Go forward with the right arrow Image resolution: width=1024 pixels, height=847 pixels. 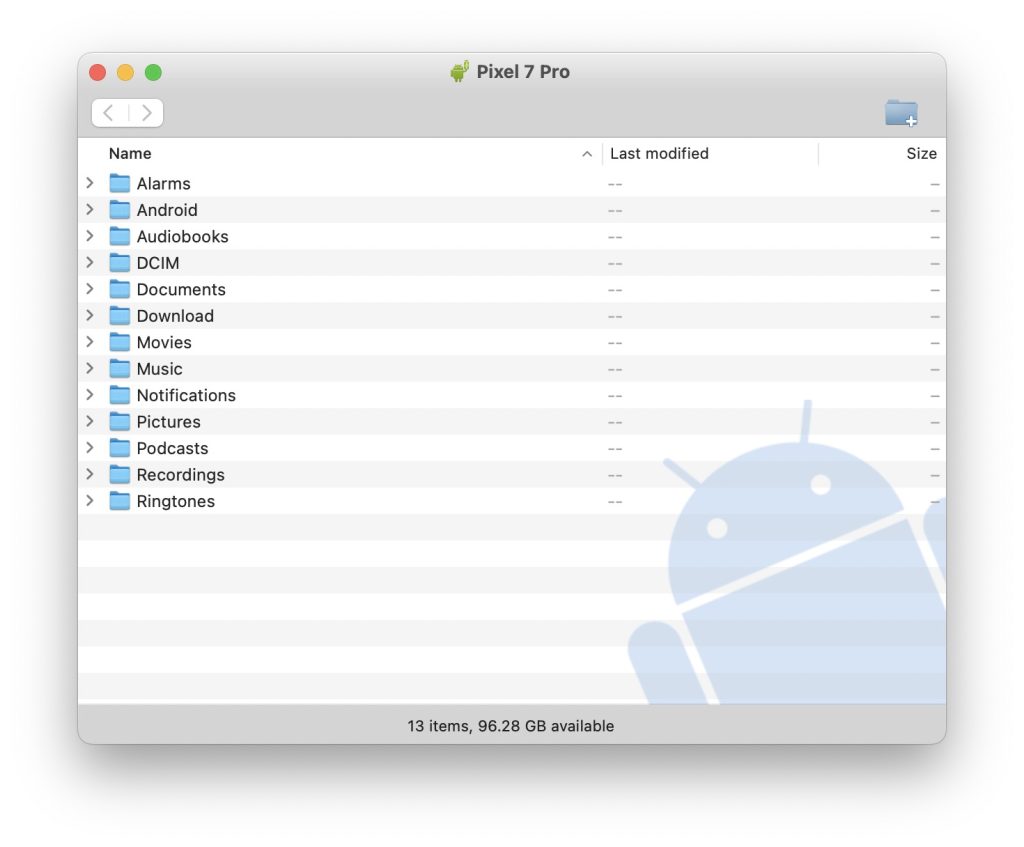pos(147,113)
